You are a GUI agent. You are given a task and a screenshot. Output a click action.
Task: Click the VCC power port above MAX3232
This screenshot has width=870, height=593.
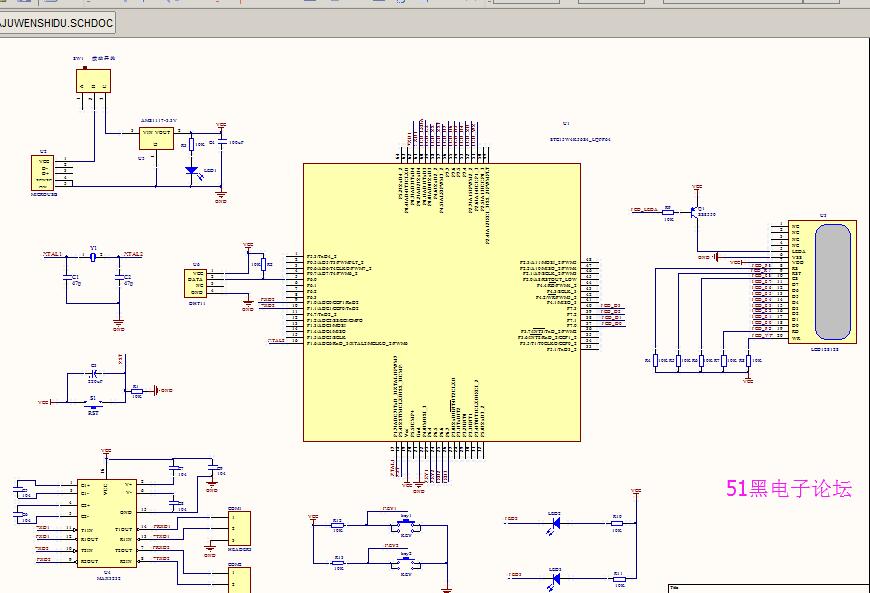tap(107, 452)
